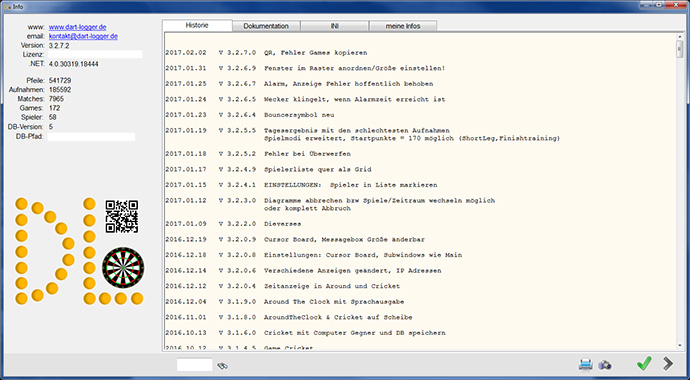Select the Historie tab

[197, 26]
